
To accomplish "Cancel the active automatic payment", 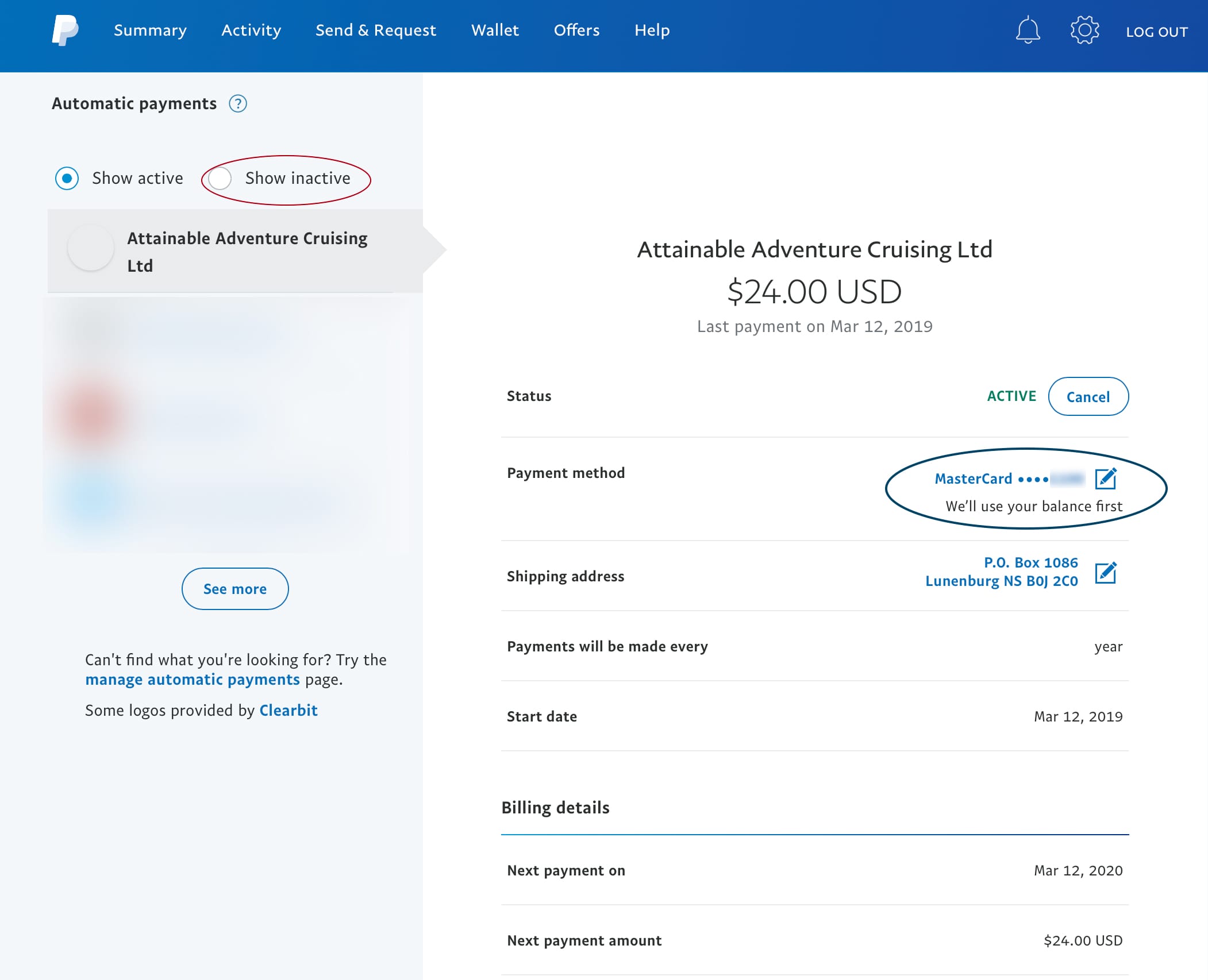I will [1088, 396].
